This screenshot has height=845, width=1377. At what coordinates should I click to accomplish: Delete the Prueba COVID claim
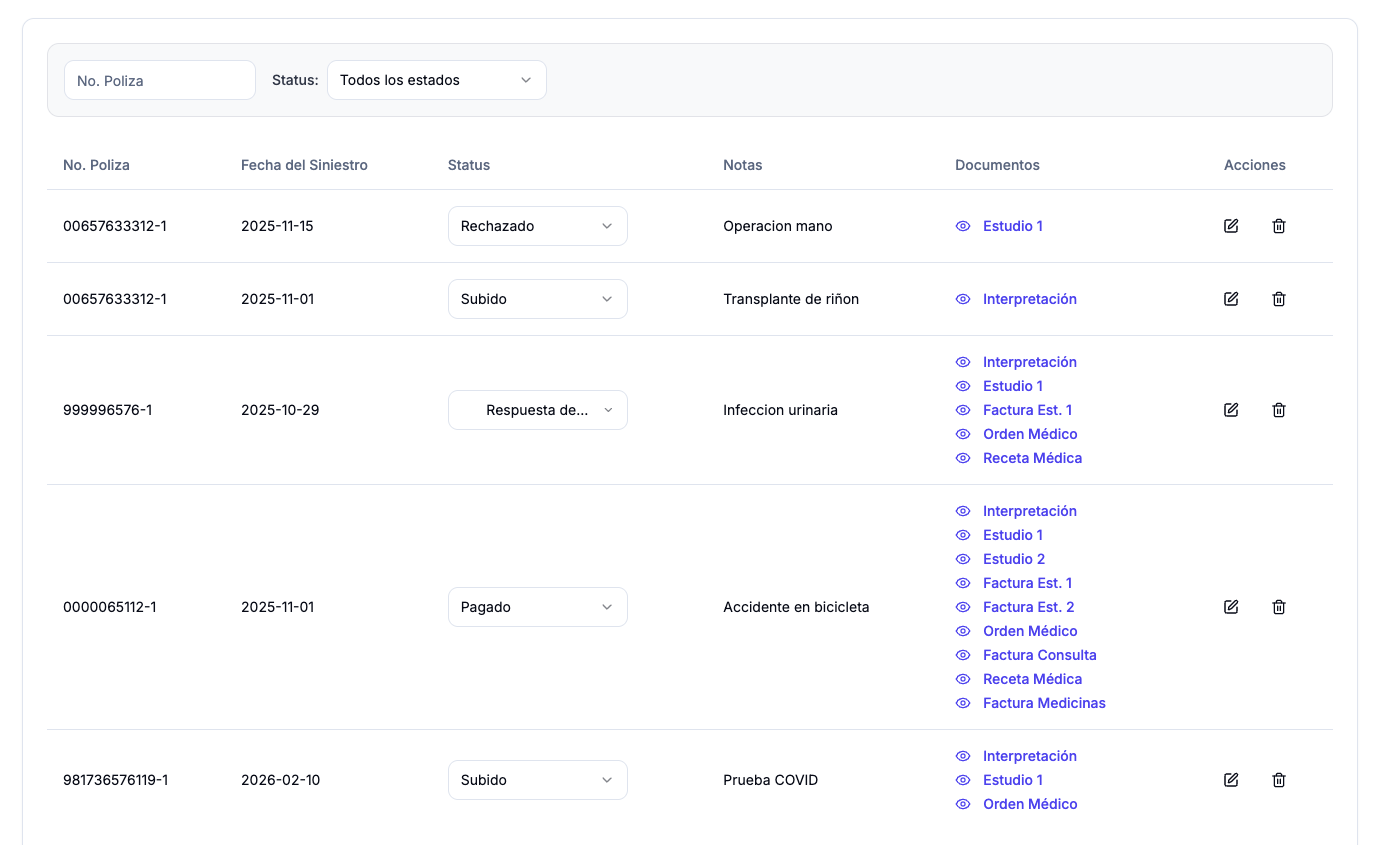[1278, 780]
